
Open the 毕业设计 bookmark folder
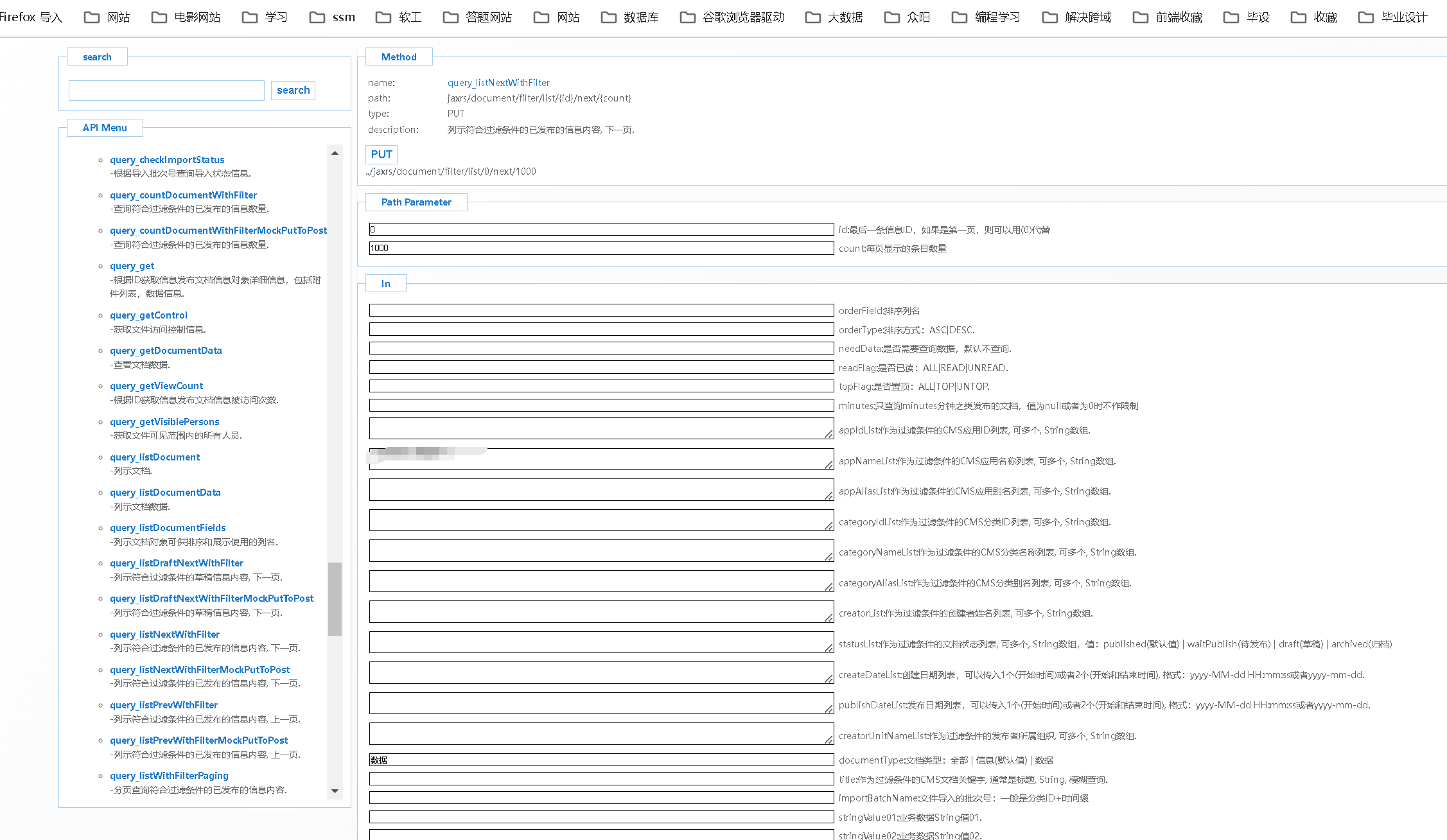(x=1393, y=17)
